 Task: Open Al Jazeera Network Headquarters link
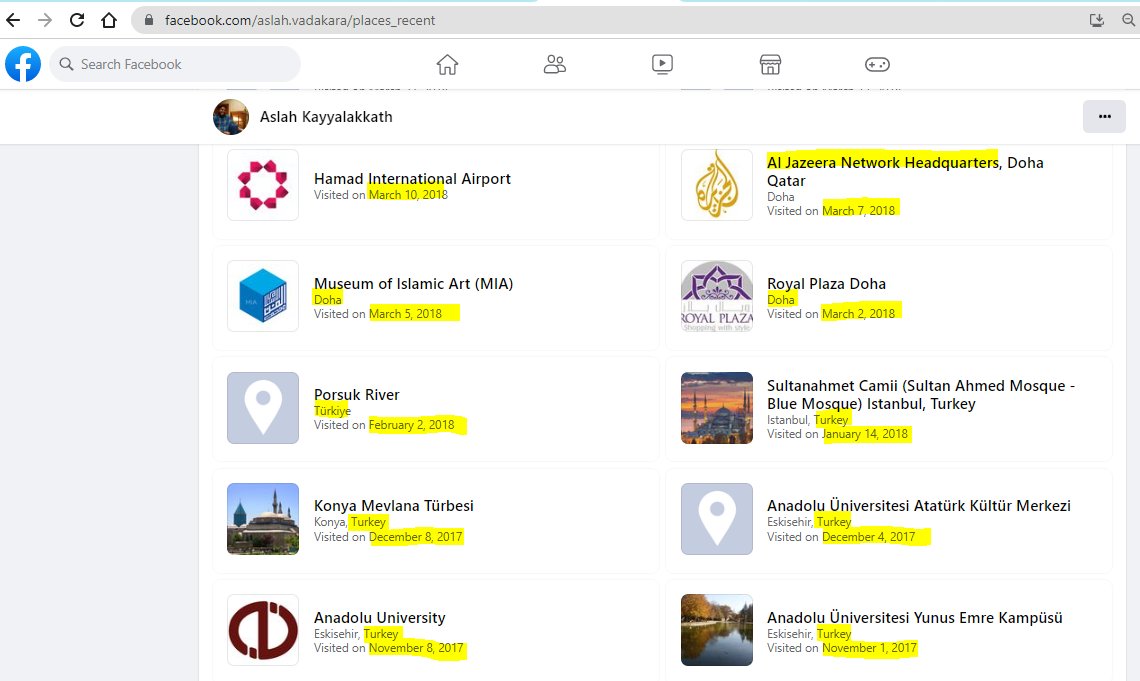point(905,172)
